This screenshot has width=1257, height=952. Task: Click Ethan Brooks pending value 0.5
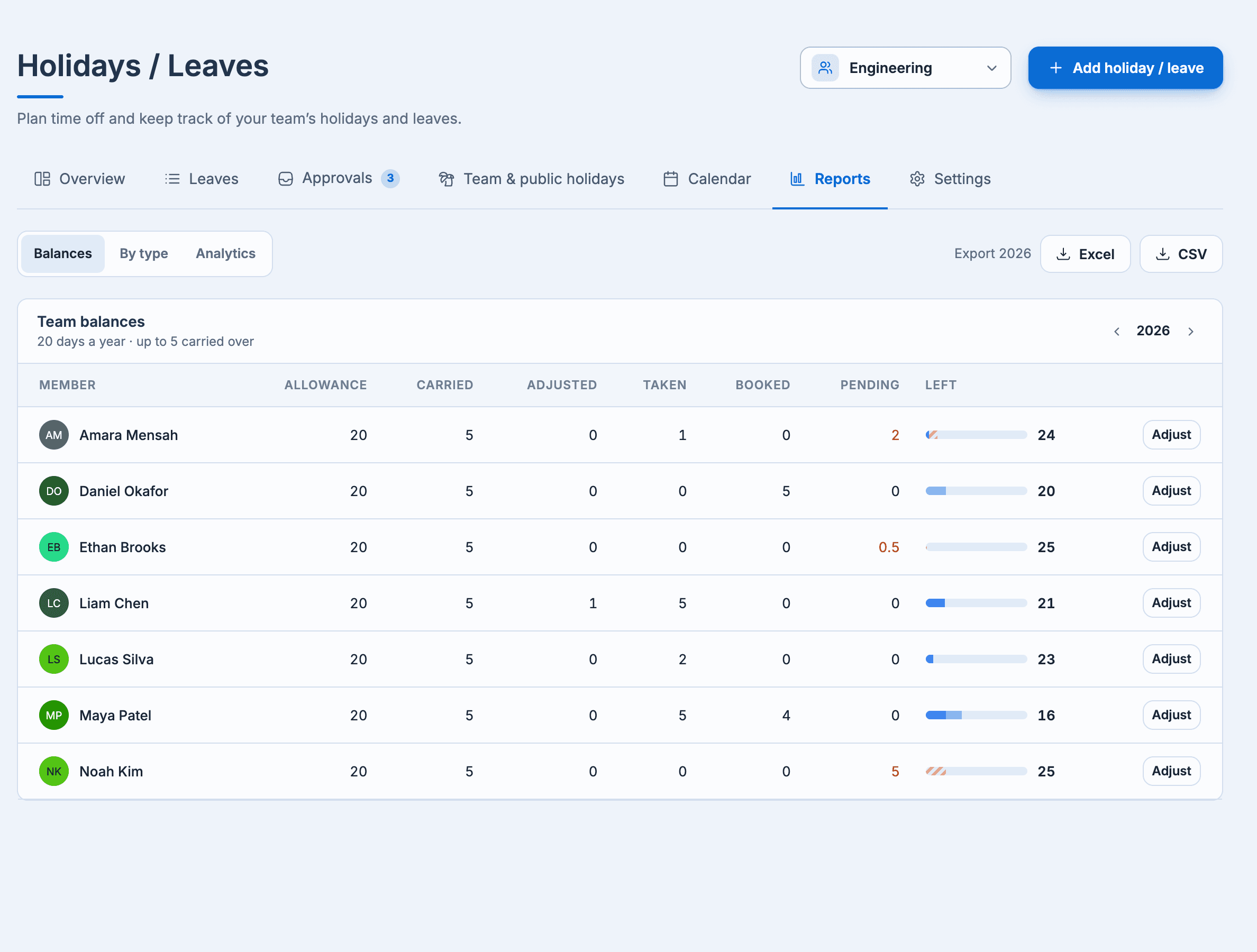(x=889, y=547)
